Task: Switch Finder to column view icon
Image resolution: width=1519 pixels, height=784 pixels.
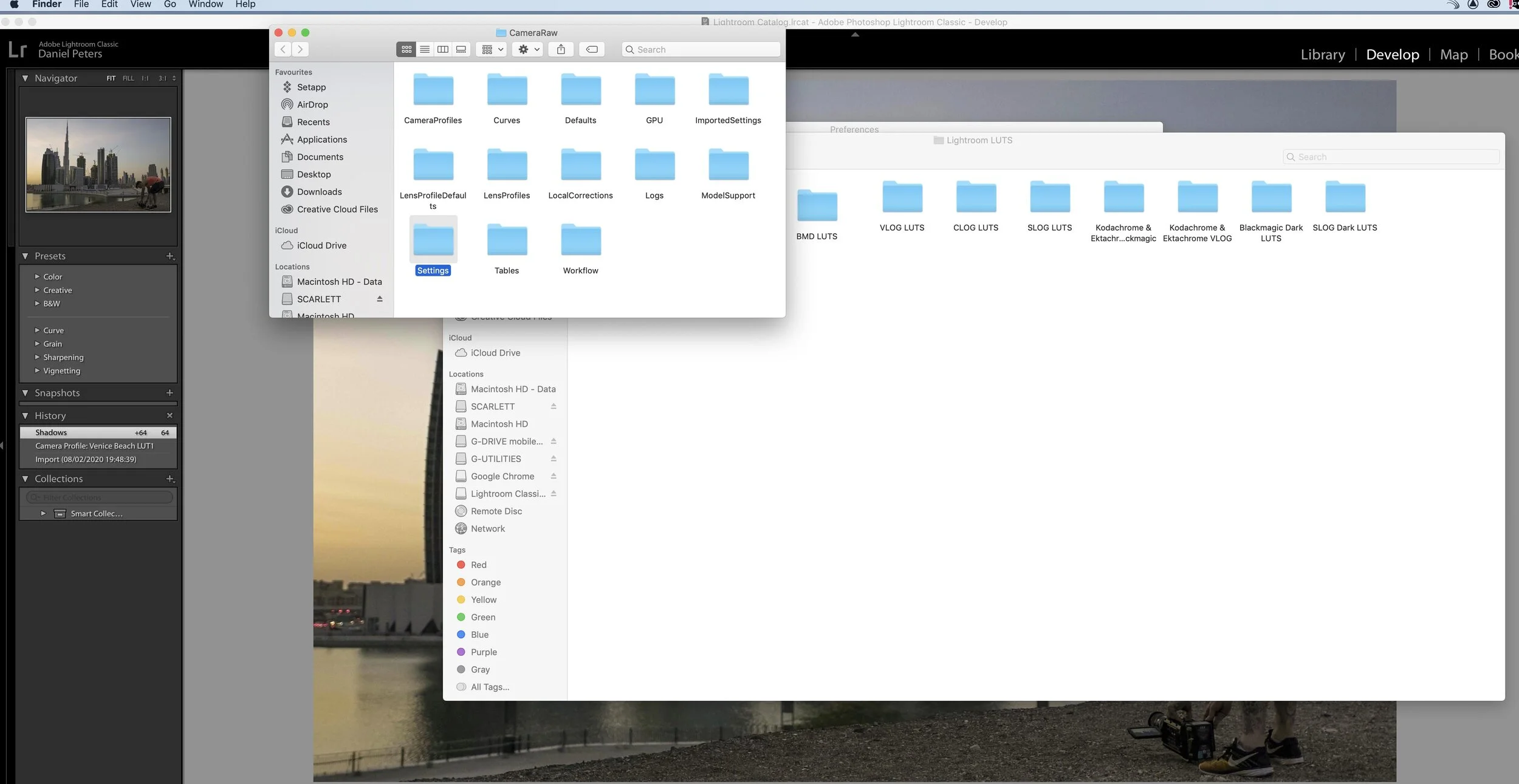Action: pyautogui.click(x=443, y=50)
